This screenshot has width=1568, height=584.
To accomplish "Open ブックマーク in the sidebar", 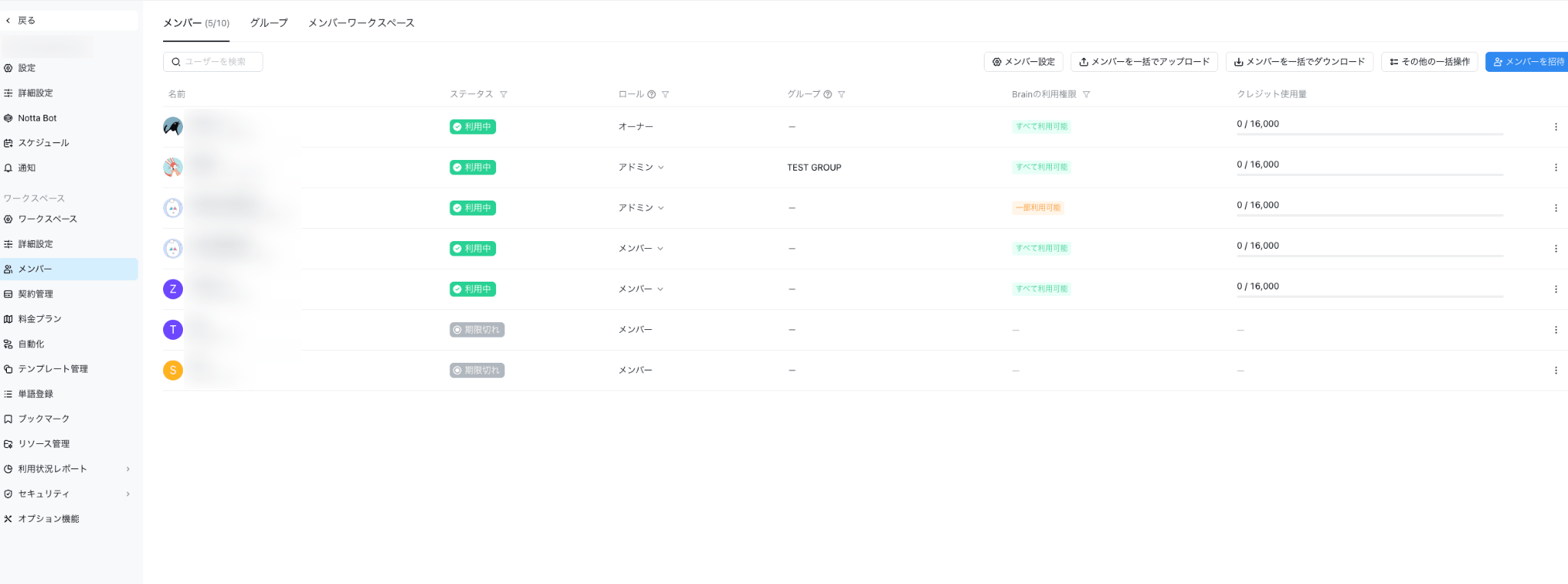I will 69,419.
